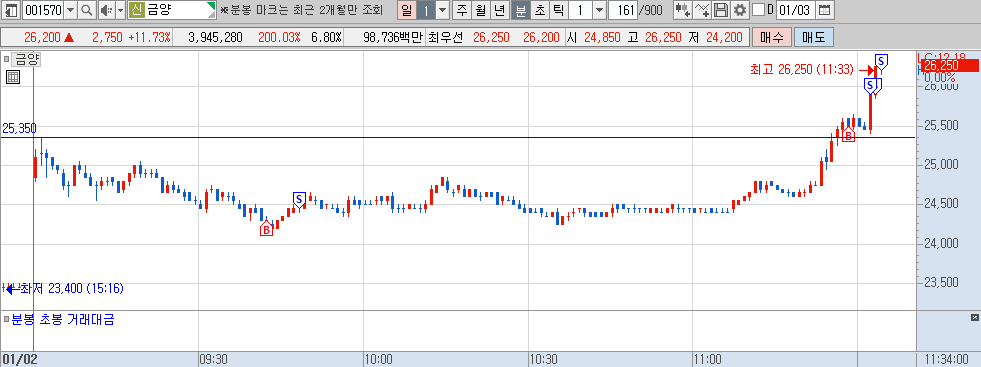Click the speaker sound alert icon
The width and height of the screenshot is (981, 367).
click(x=106, y=10)
